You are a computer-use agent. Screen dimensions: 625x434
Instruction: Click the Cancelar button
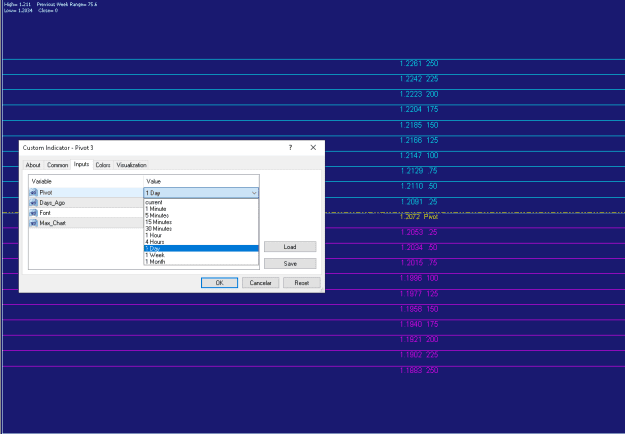[x=260, y=283]
